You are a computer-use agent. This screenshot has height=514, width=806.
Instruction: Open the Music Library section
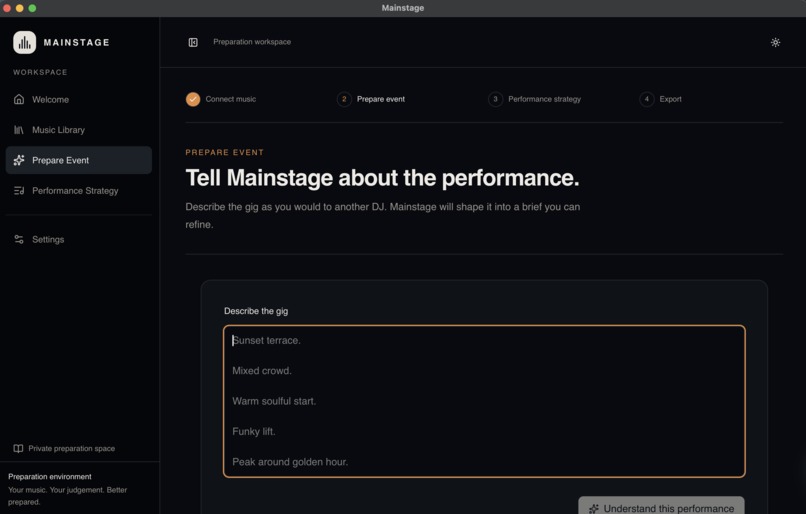point(79,130)
